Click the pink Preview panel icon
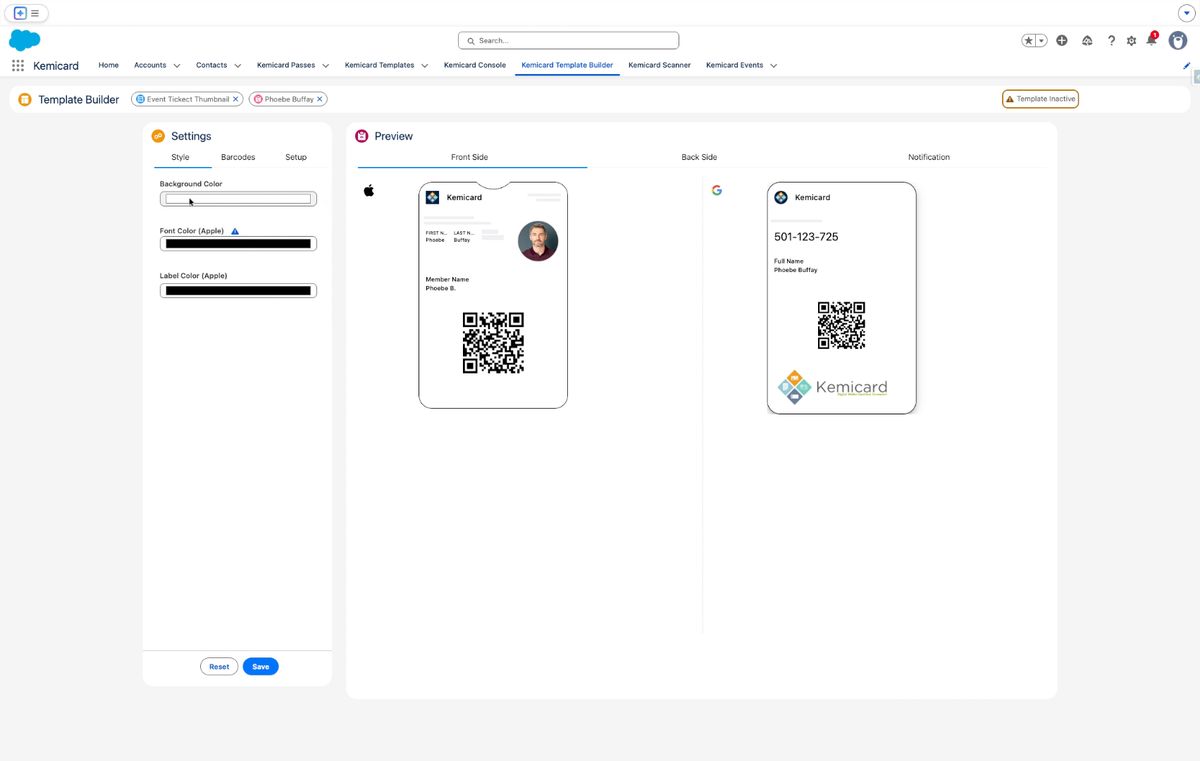1200x761 pixels. [362, 136]
